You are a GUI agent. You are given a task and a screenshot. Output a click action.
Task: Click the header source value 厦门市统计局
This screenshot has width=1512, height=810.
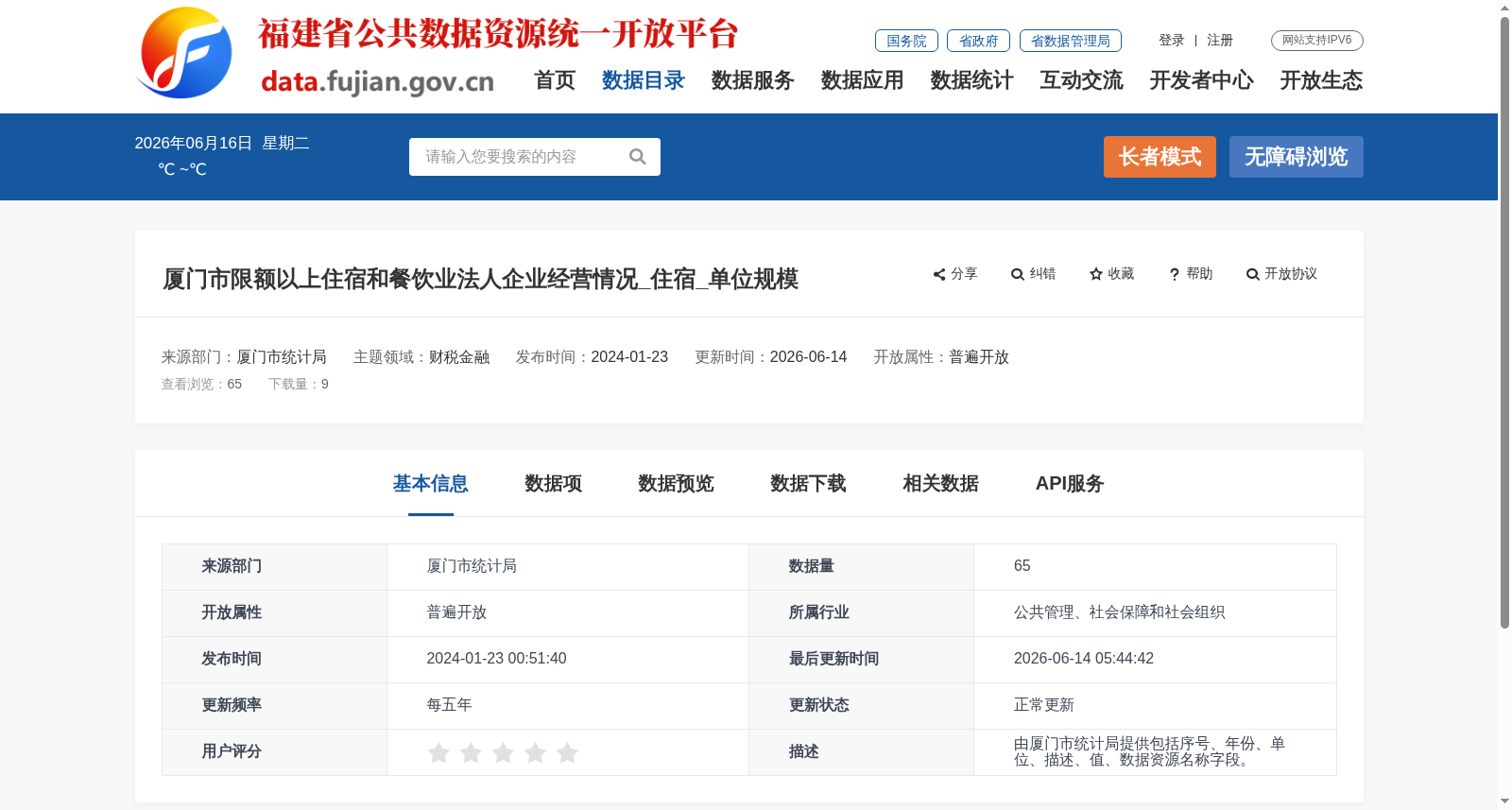(x=282, y=357)
